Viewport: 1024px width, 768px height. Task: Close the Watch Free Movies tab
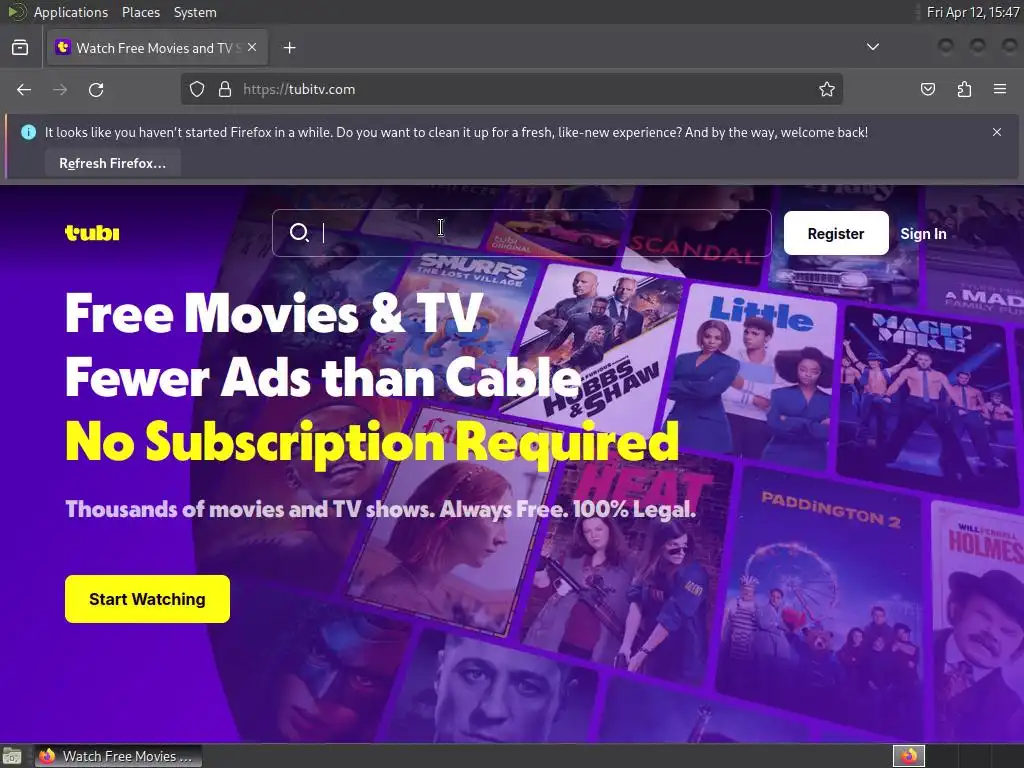tap(252, 47)
